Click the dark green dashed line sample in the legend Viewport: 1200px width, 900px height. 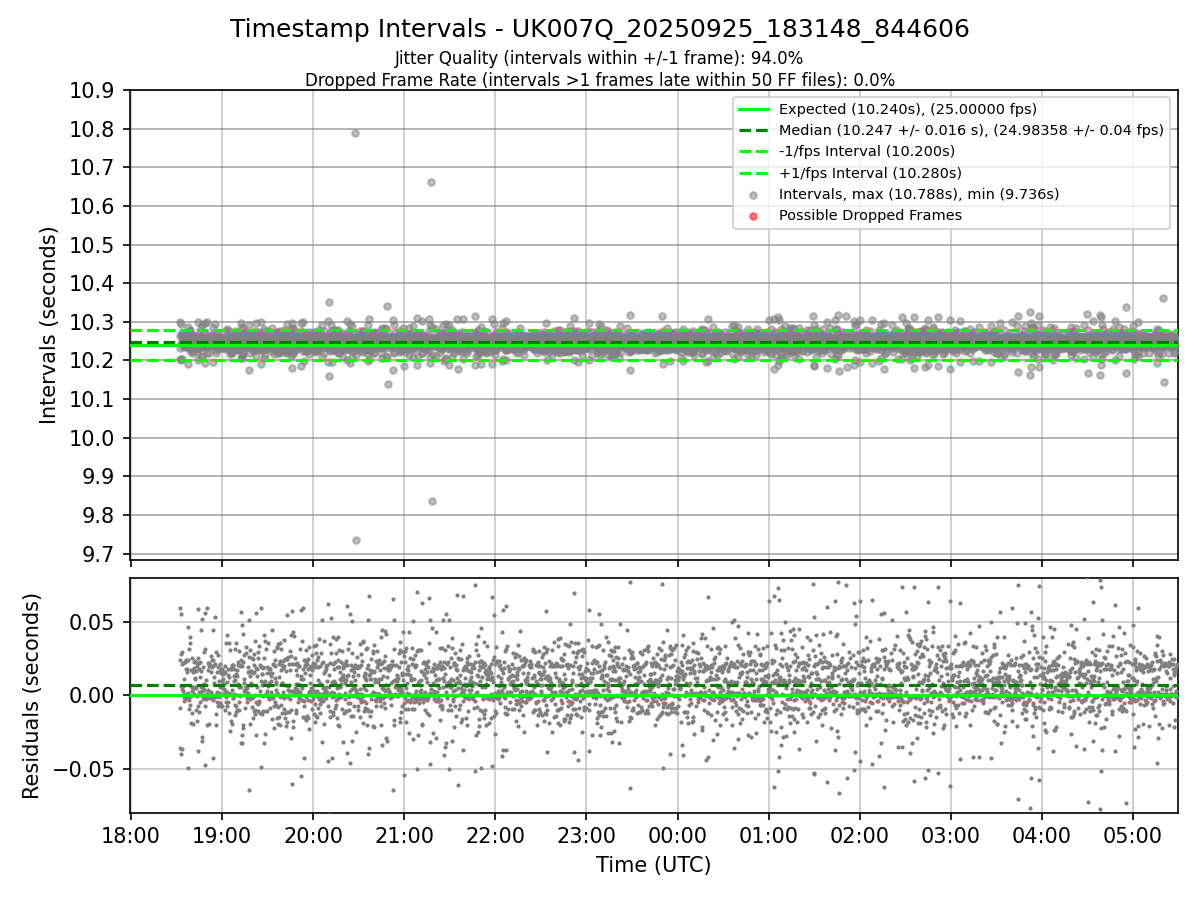(754, 130)
